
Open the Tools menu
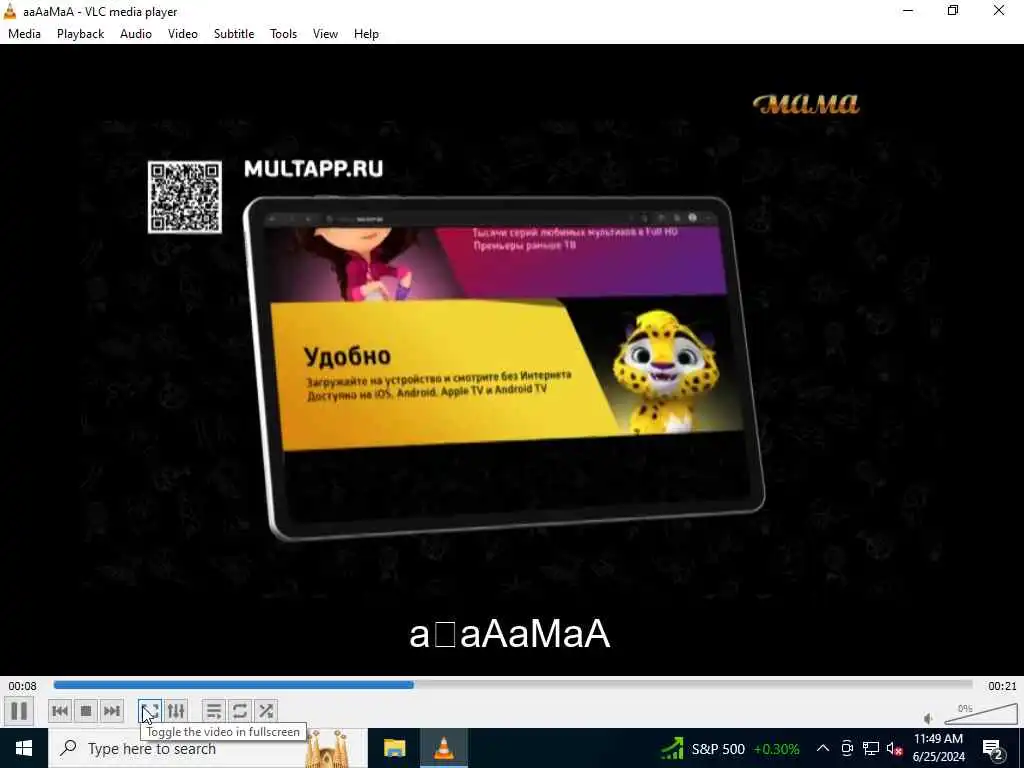click(283, 34)
